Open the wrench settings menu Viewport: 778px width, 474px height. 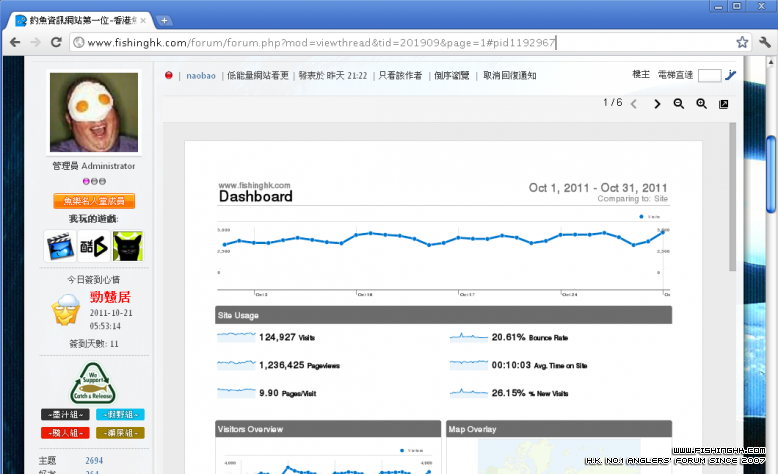(x=765, y=42)
